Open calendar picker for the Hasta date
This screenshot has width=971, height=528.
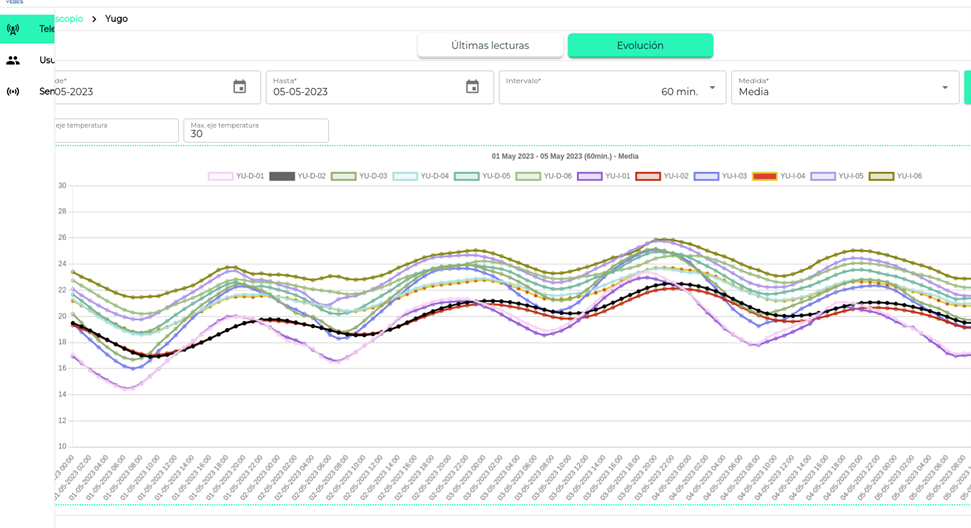472,87
